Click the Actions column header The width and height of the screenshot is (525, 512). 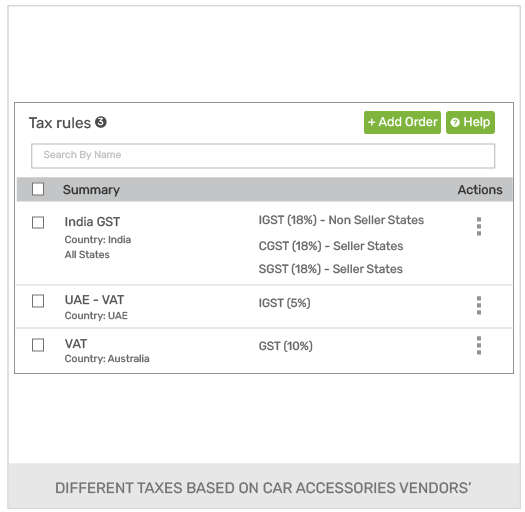click(x=480, y=190)
